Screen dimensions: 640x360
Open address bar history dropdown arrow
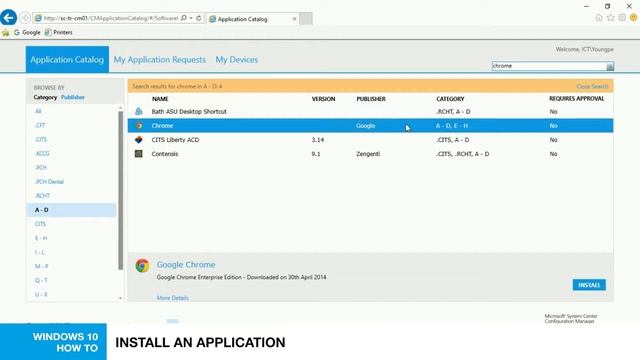tap(191, 18)
